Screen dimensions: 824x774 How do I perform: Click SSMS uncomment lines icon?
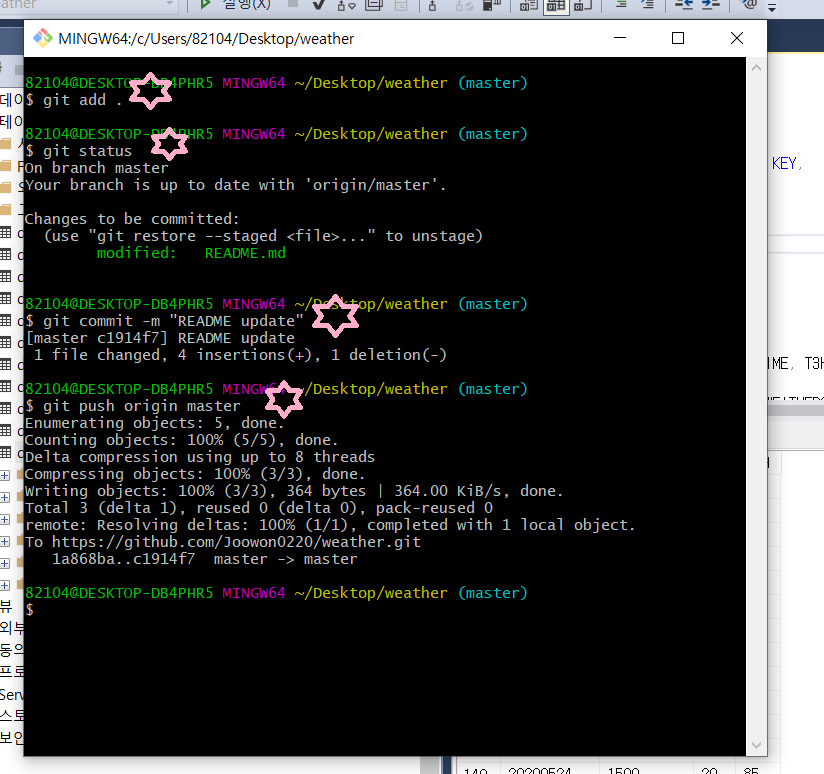point(648,4)
